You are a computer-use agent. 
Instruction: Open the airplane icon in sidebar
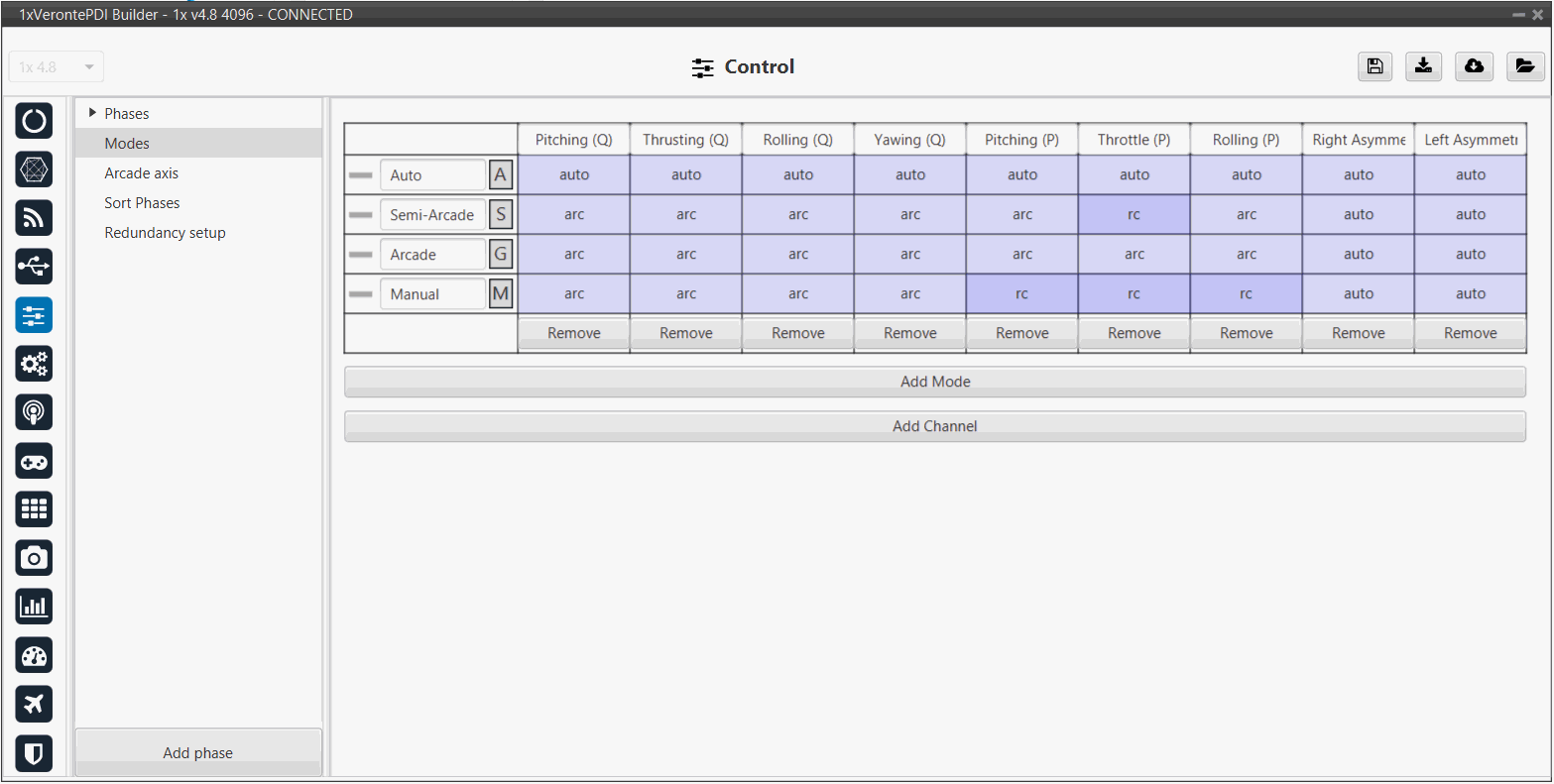[34, 704]
